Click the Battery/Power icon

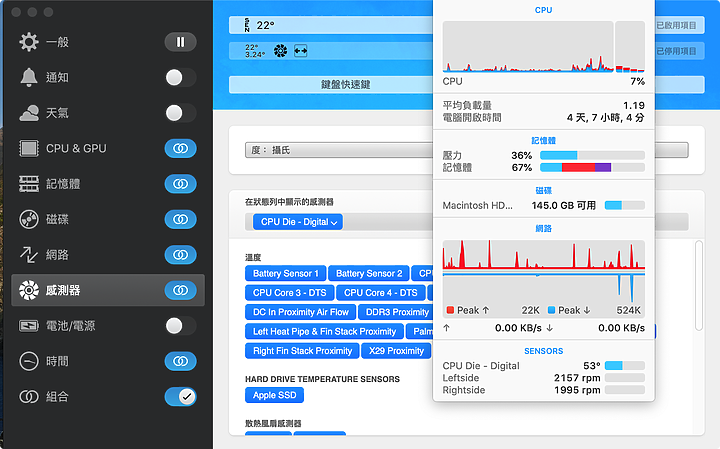pyautogui.click(x=29, y=326)
